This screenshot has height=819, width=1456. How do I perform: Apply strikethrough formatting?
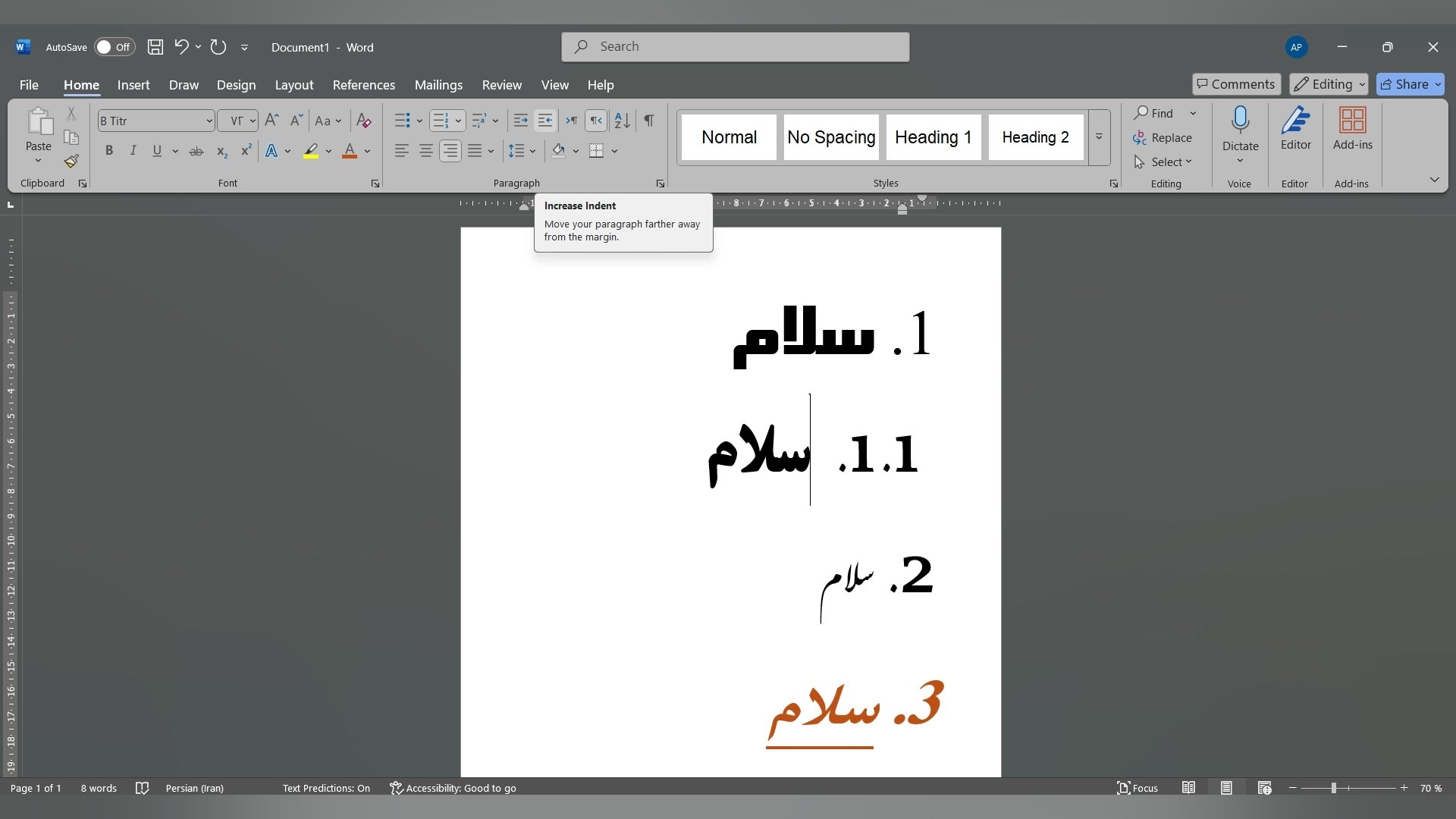(196, 151)
